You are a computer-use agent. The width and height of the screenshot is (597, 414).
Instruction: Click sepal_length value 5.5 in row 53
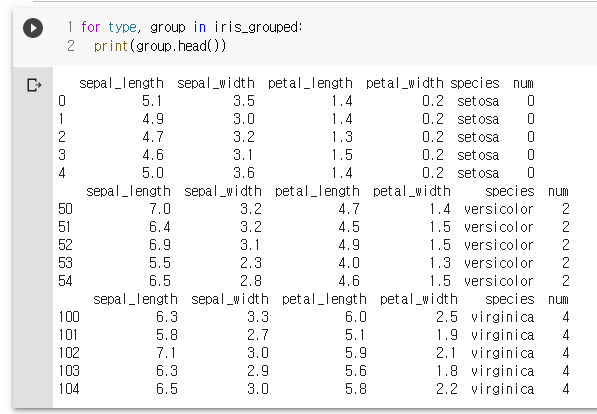(160, 263)
